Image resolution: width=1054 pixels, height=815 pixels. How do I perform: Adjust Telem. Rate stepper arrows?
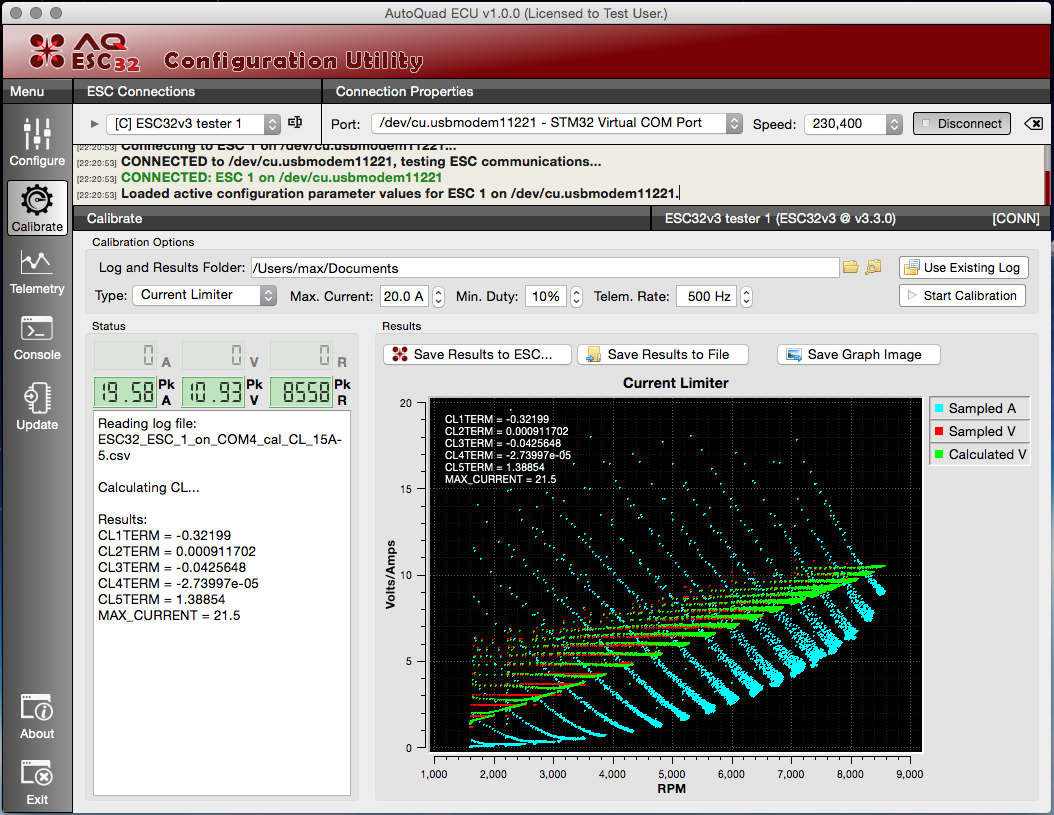[746, 296]
